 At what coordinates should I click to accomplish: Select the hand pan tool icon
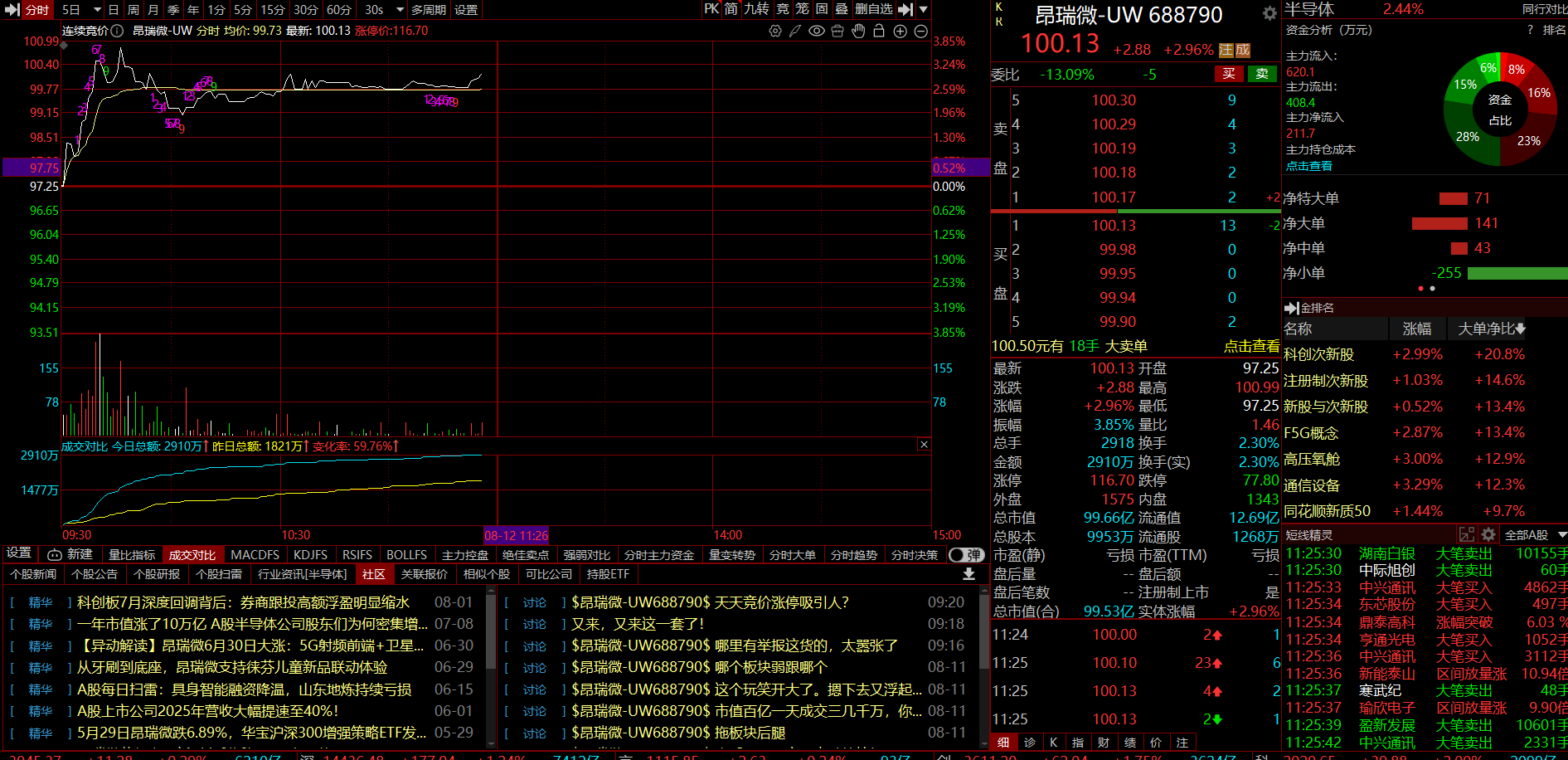point(858,31)
